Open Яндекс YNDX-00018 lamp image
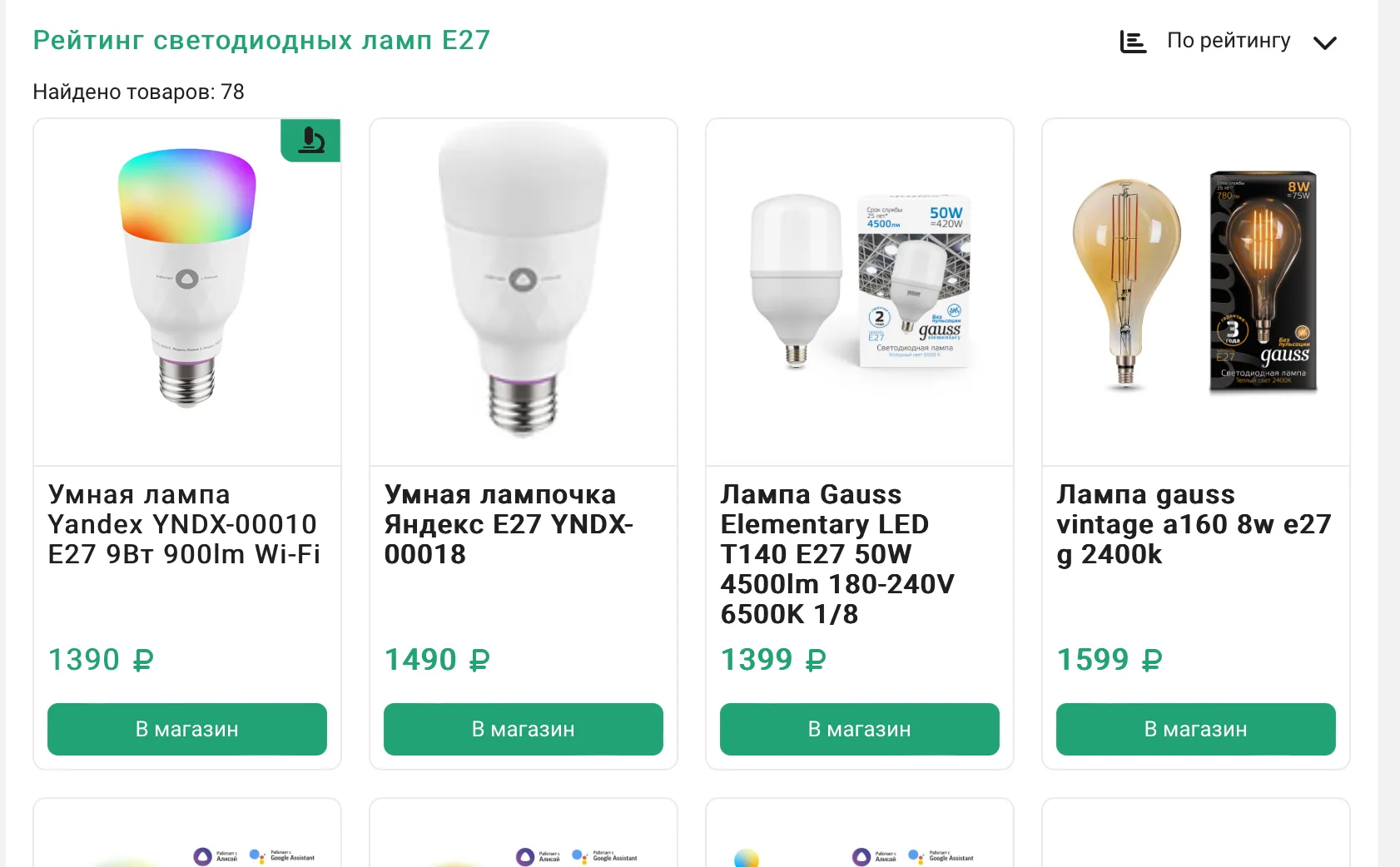This screenshot has height=867, width=1400. 524,279
